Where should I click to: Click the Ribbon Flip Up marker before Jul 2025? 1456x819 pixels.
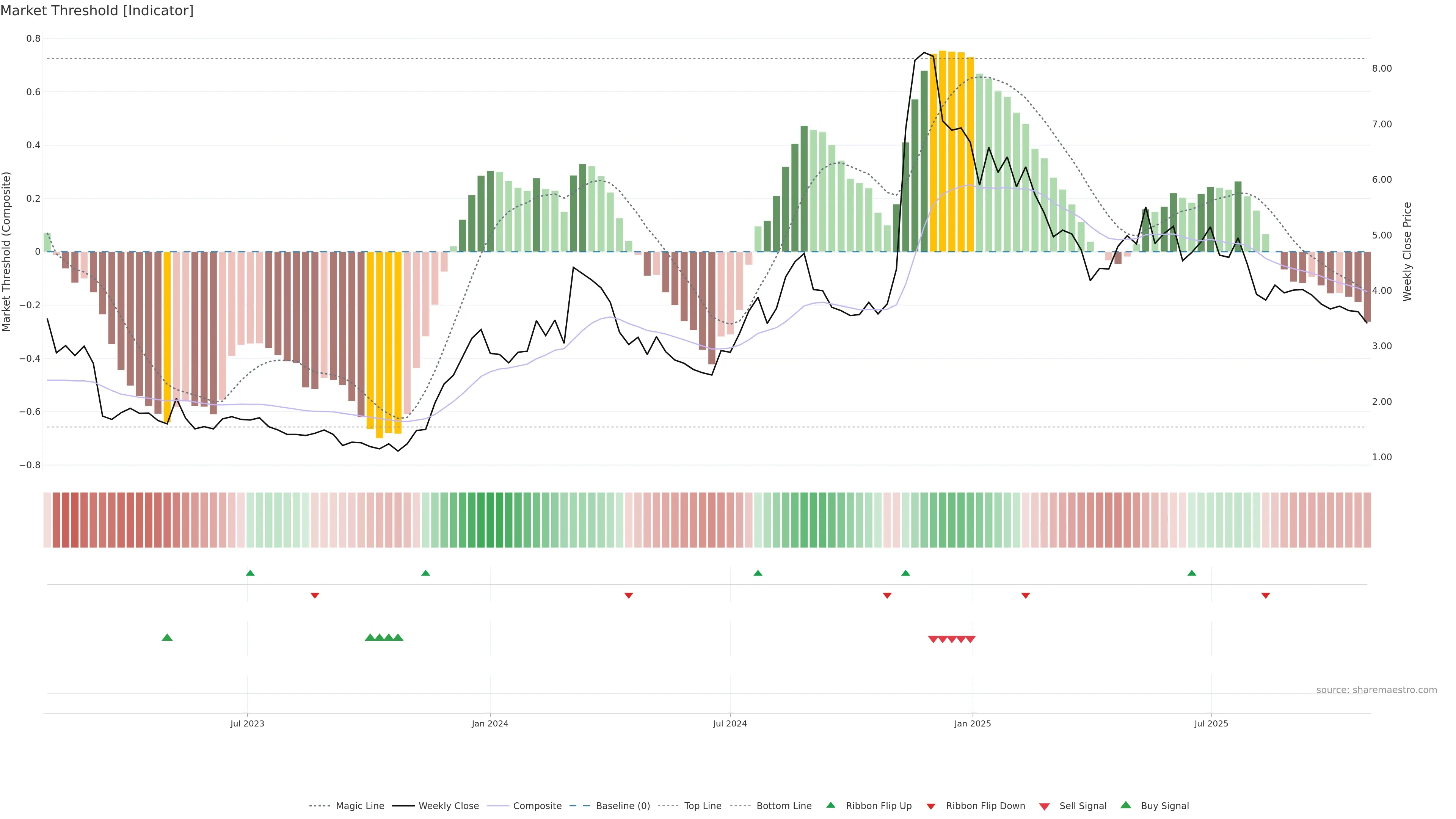pyautogui.click(x=1192, y=573)
